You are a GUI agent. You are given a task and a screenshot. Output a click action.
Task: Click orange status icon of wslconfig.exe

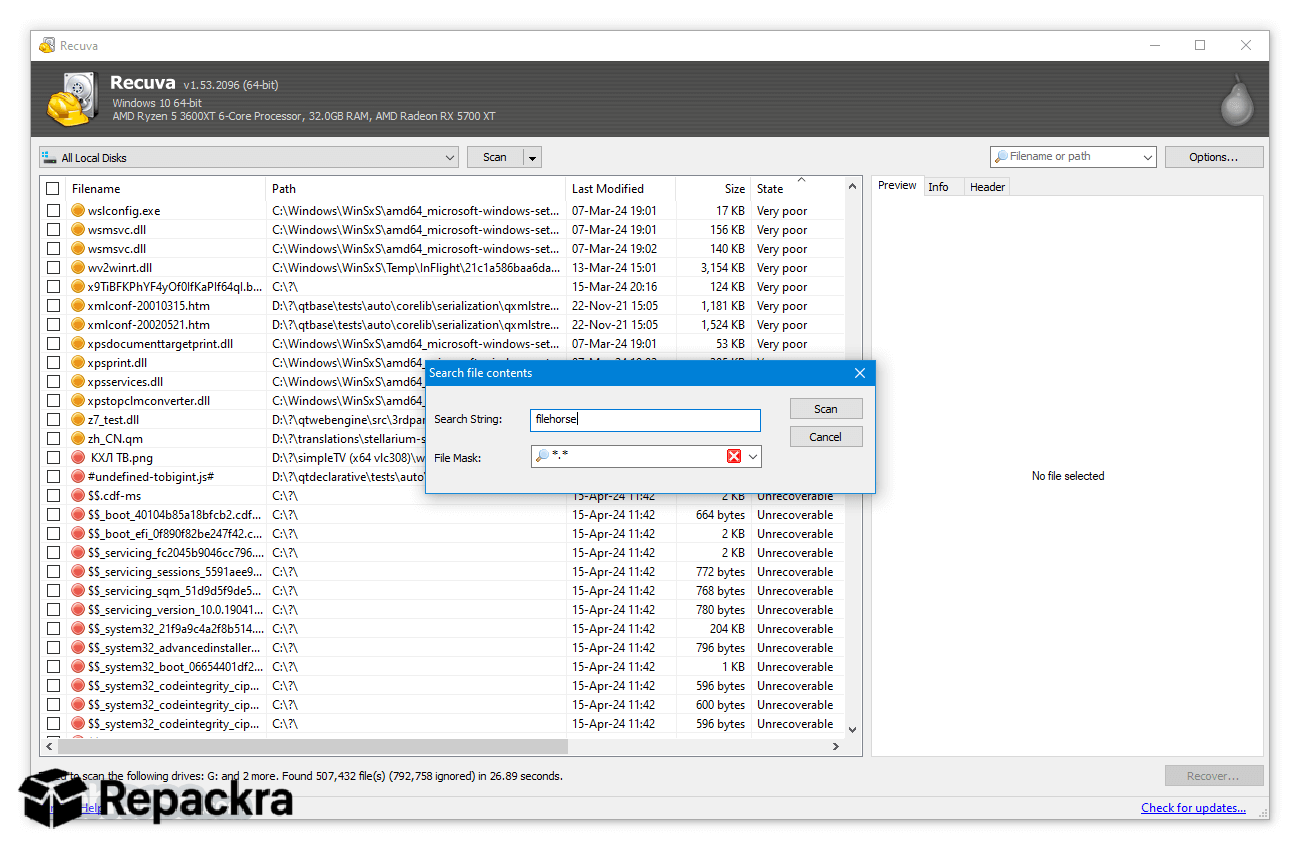(x=79, y=211)
